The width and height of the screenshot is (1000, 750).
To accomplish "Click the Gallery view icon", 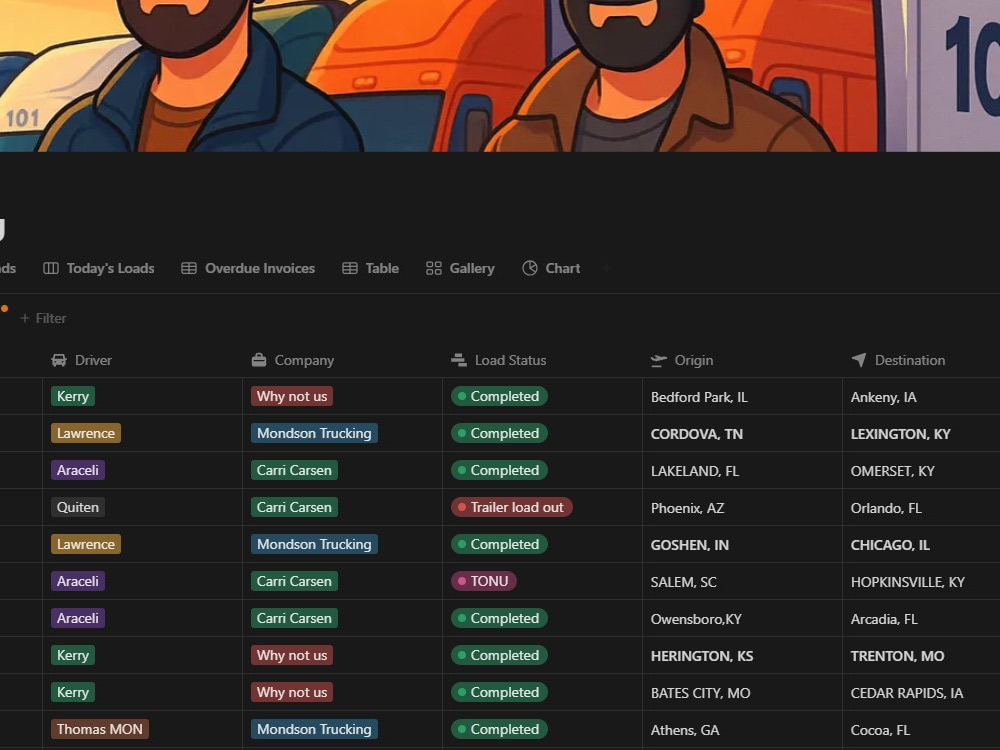I will 434,268.
